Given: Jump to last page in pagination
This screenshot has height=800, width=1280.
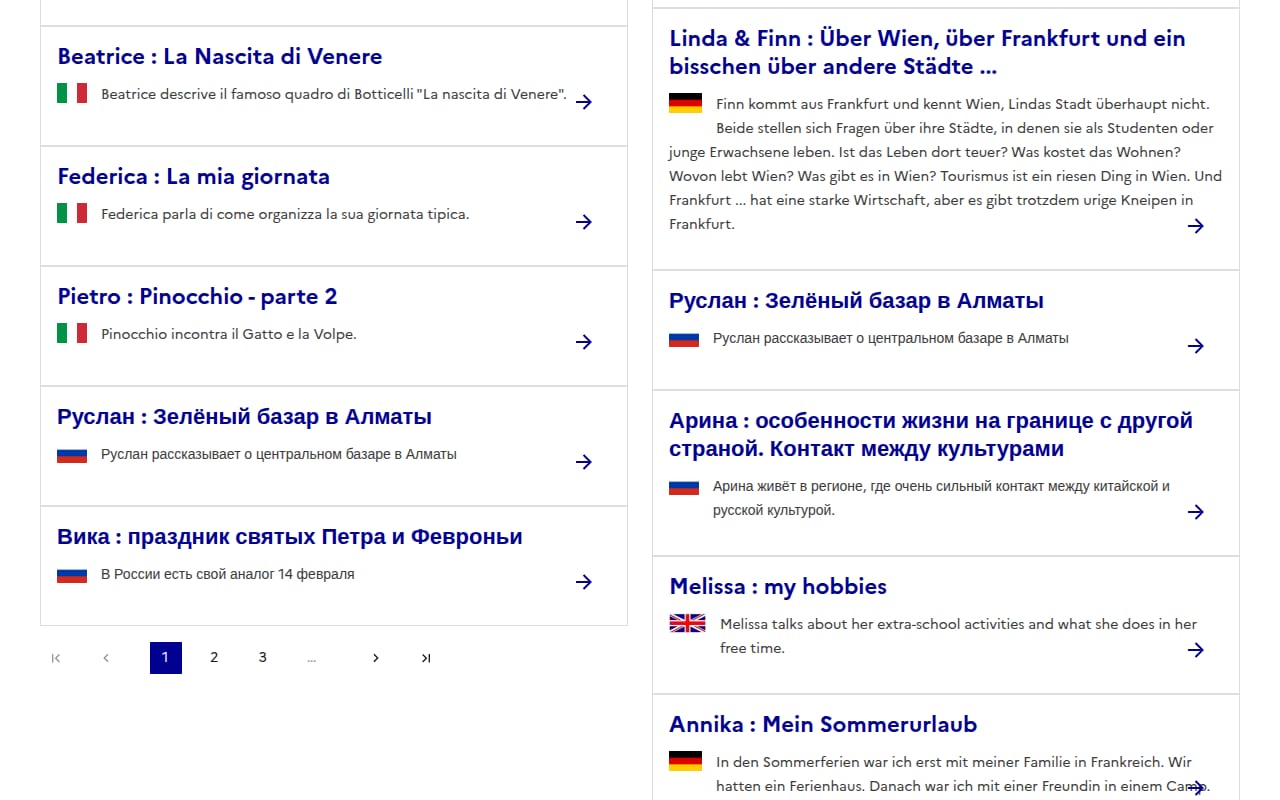Looking at the screenshot, I should pyautogui.click(x=426, y=658).
